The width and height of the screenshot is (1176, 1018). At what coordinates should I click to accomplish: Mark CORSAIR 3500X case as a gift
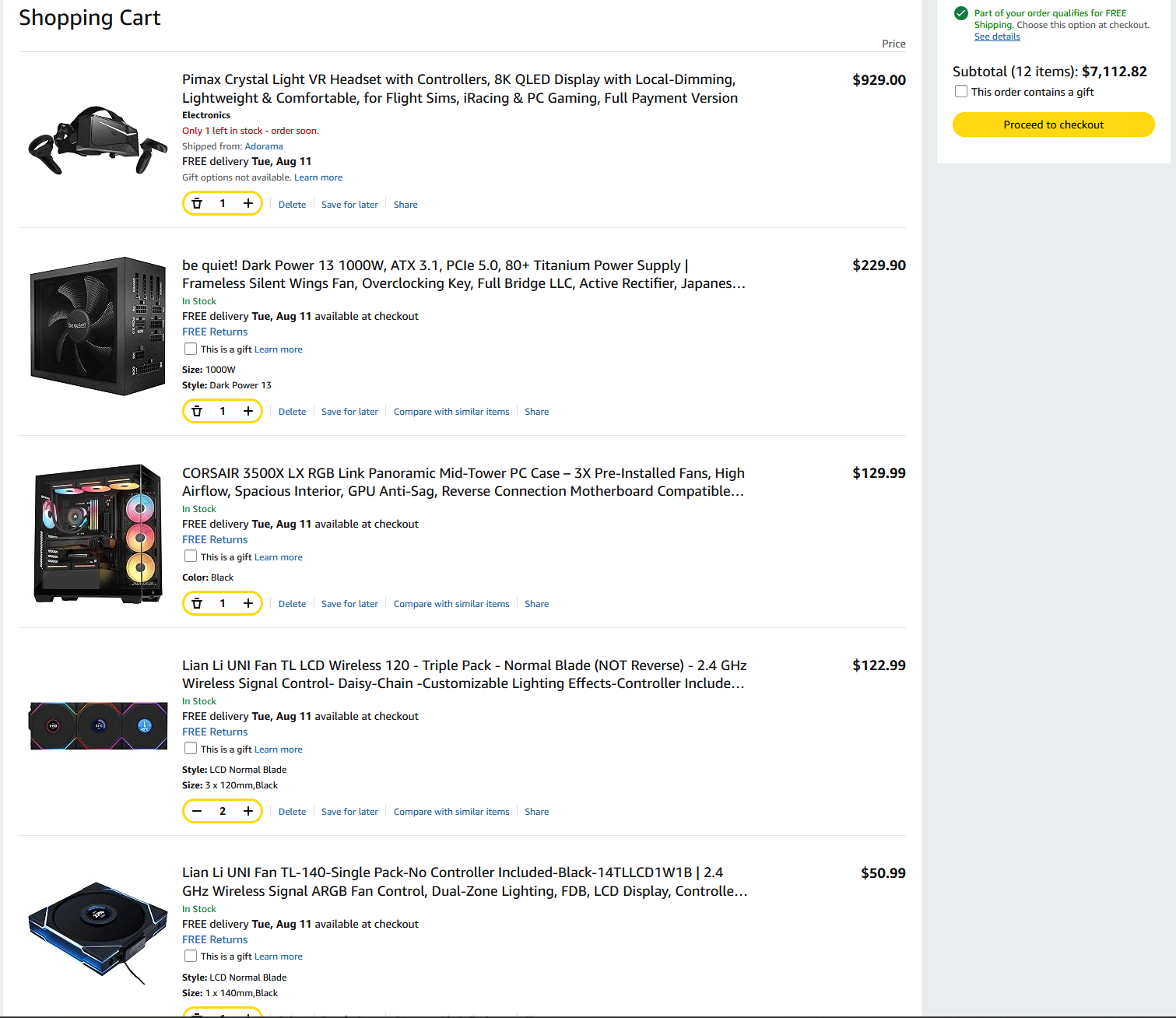(191, 556)
